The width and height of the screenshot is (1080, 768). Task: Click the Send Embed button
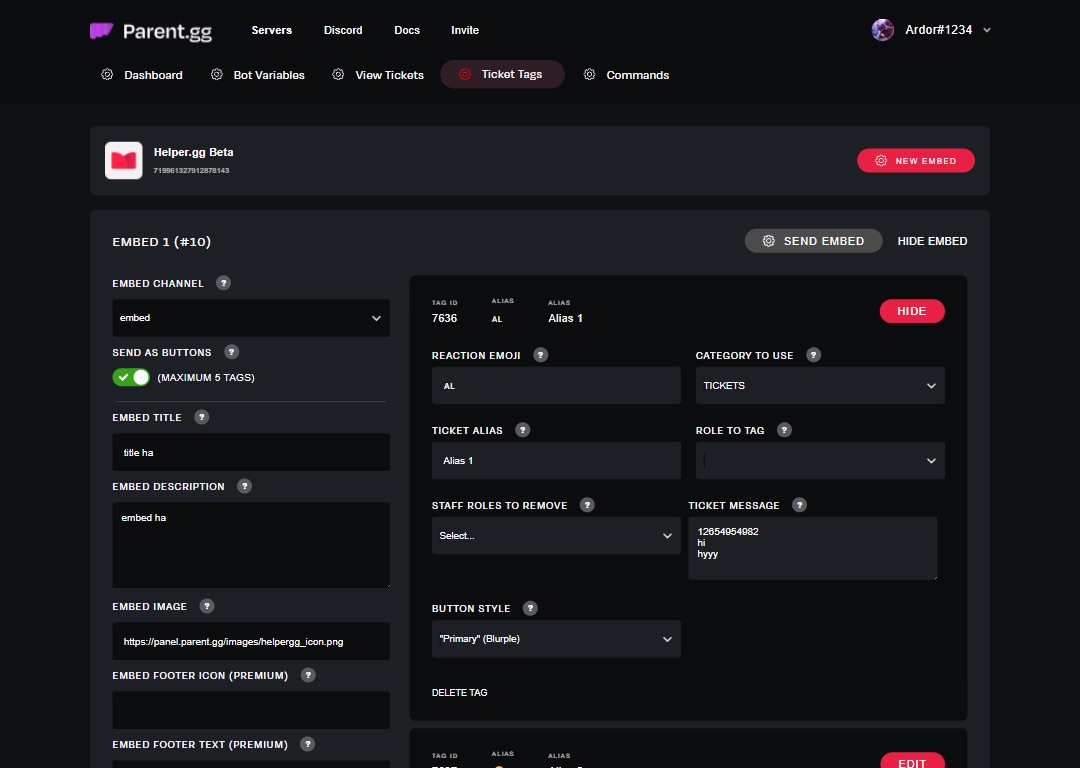[x=813, y=241]
